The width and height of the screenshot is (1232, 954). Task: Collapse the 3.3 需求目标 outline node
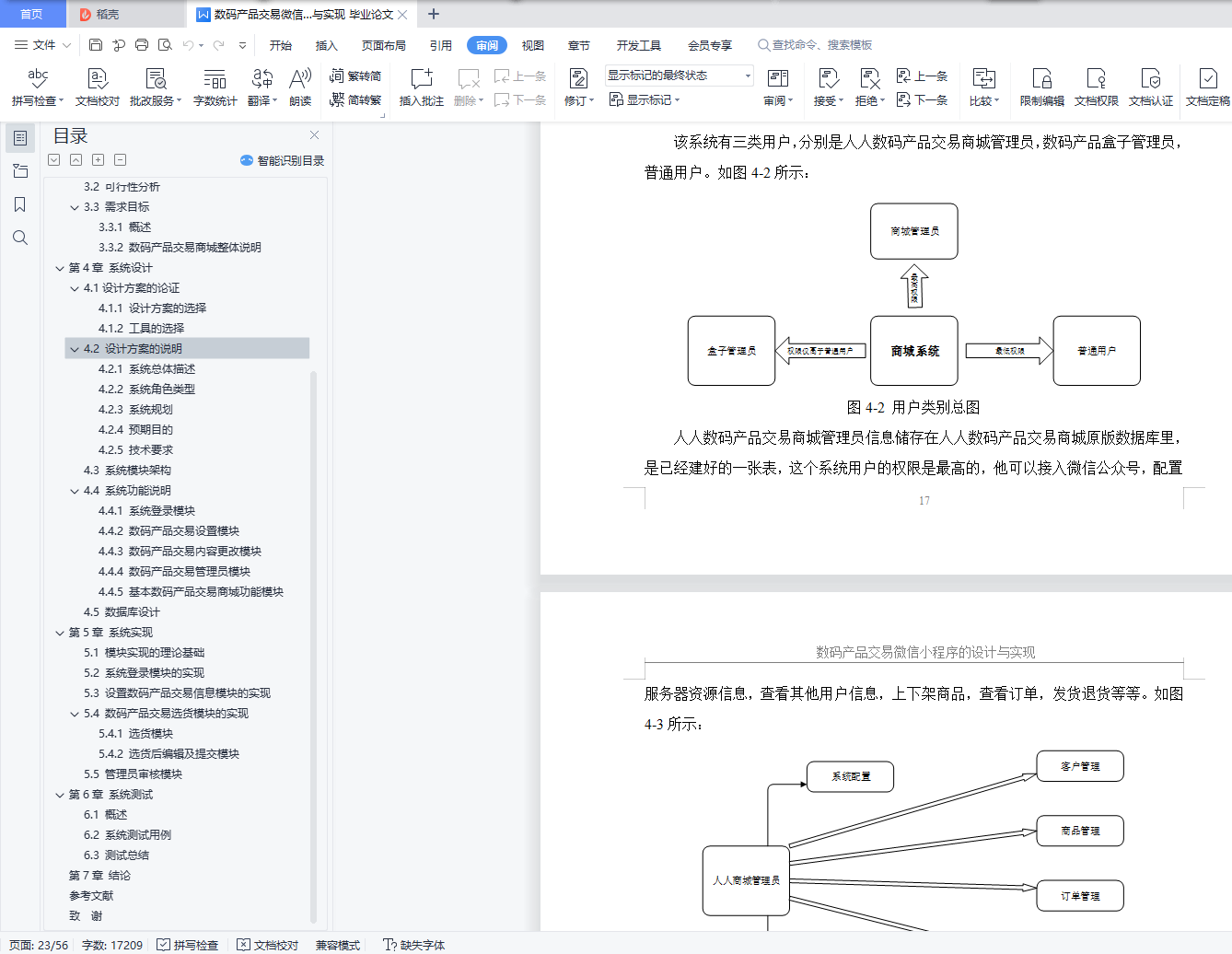click(x=75, y=207)
